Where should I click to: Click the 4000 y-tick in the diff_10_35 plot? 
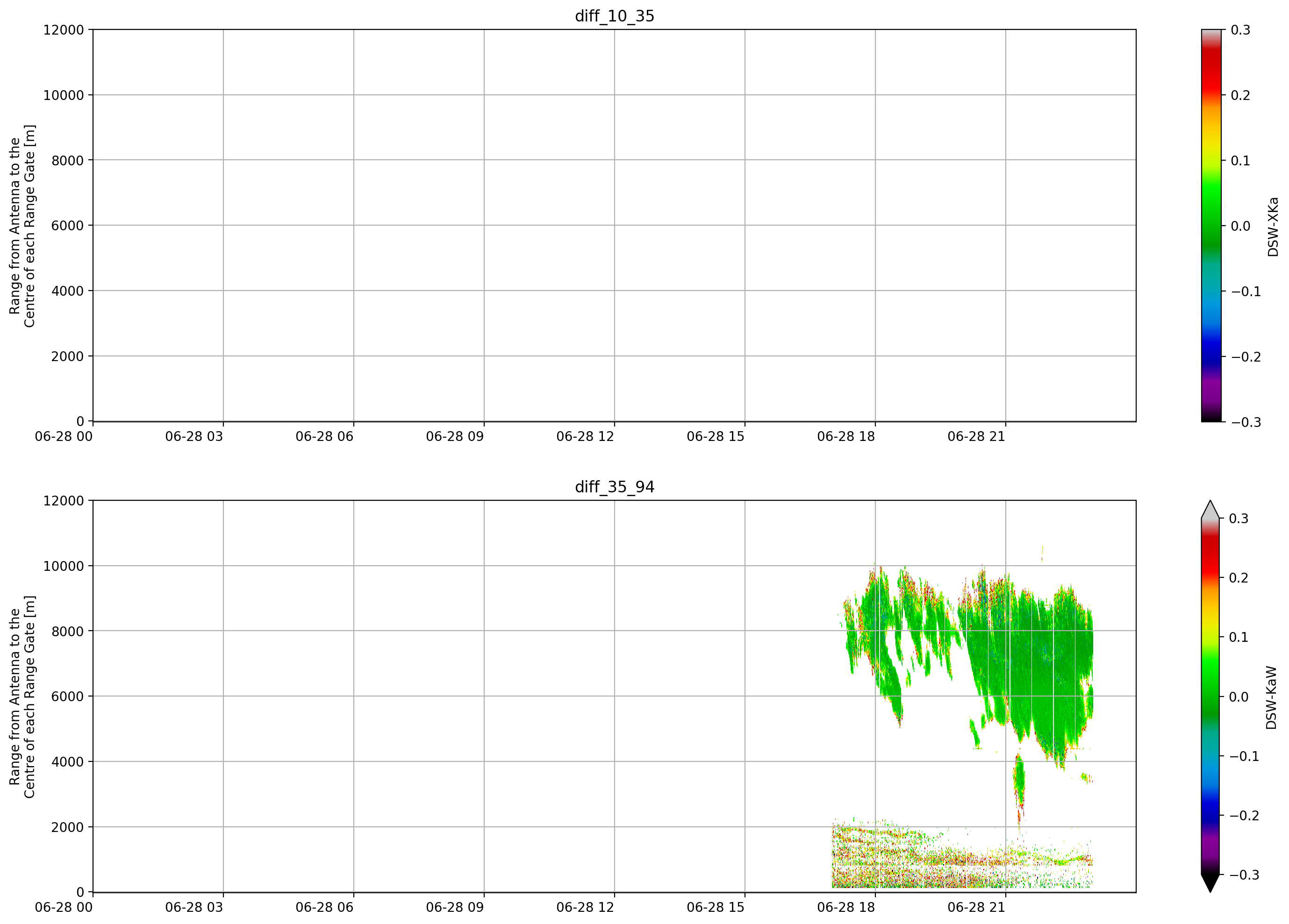[x=68, y=291]
